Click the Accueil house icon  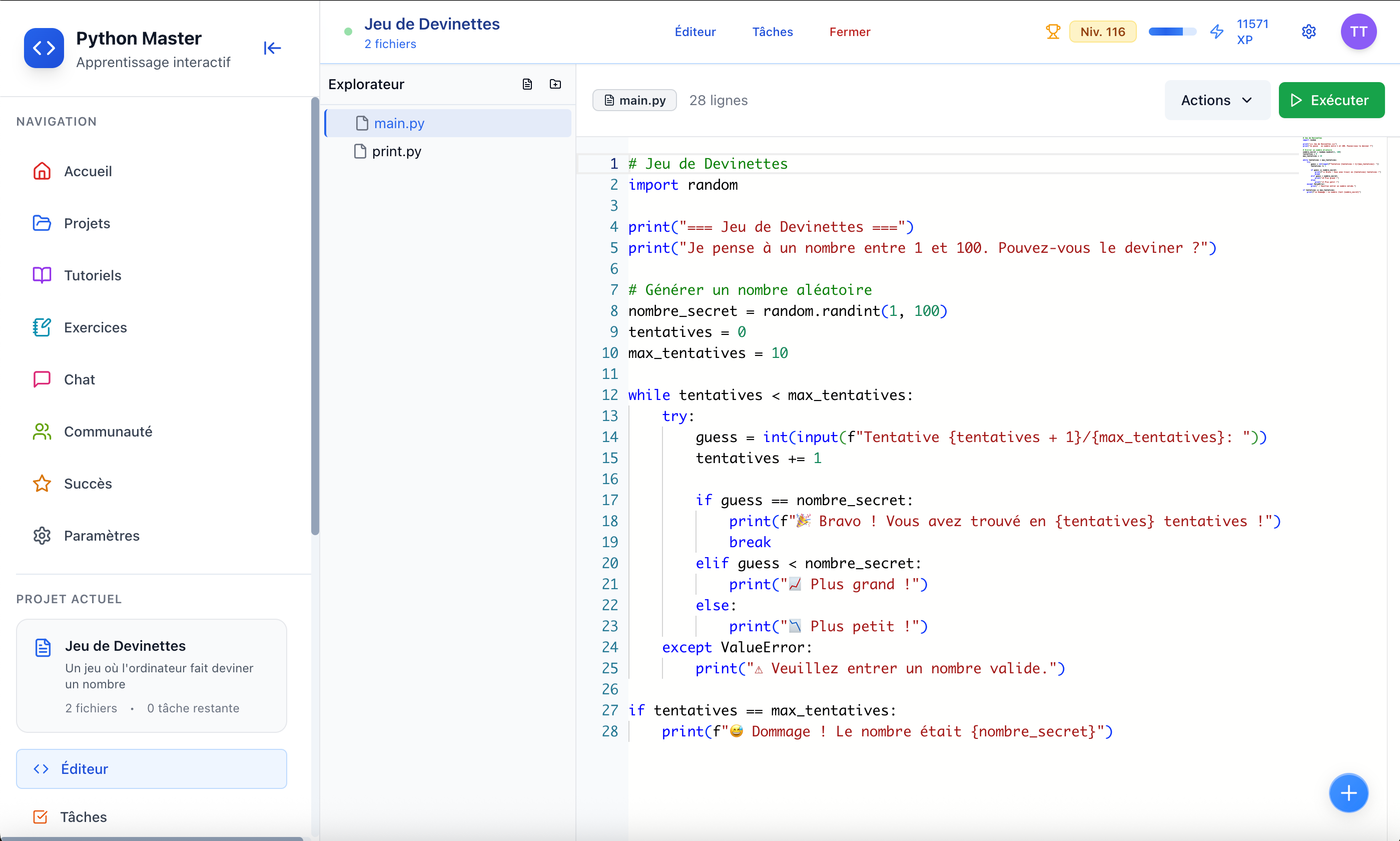(x=42, y=171)
